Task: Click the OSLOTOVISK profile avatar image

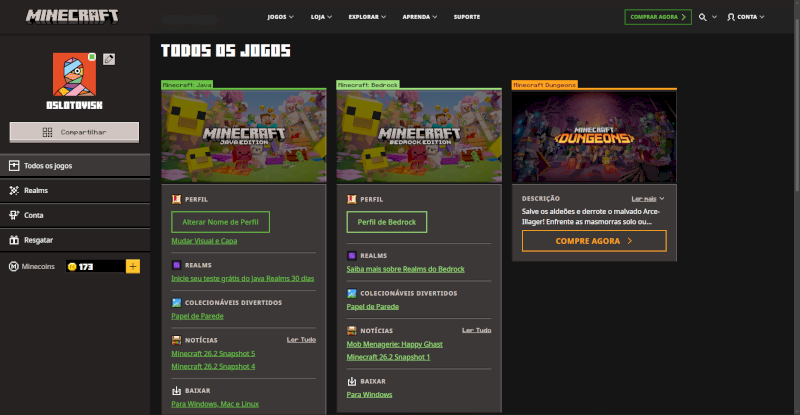Action: (74, 75)
